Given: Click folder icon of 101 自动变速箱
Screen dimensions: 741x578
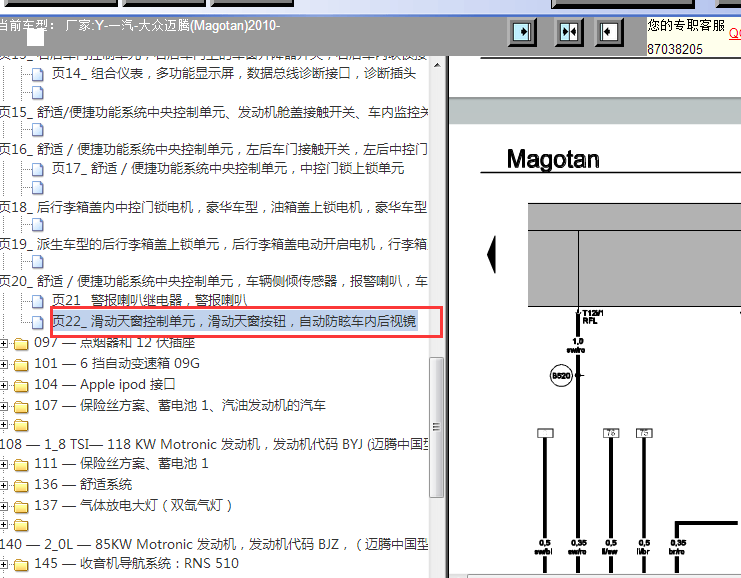Looking at the screenshot, I should click(x=21, y=364).
